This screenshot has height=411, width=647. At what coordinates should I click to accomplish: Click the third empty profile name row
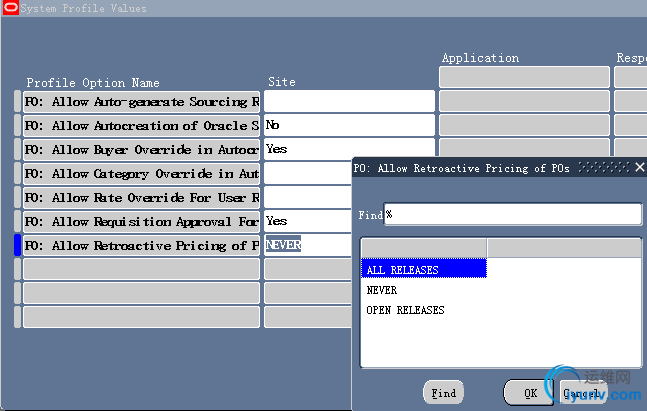[142, 317]
